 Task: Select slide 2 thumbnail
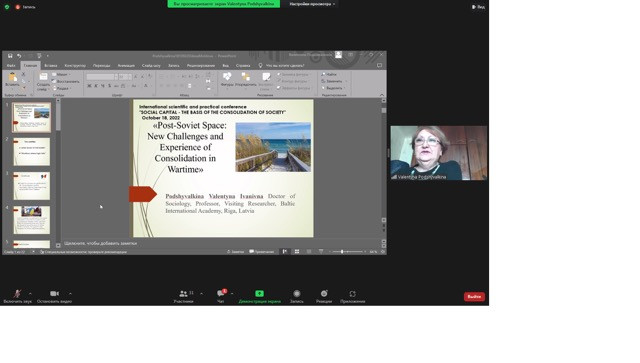coord(32,151)
